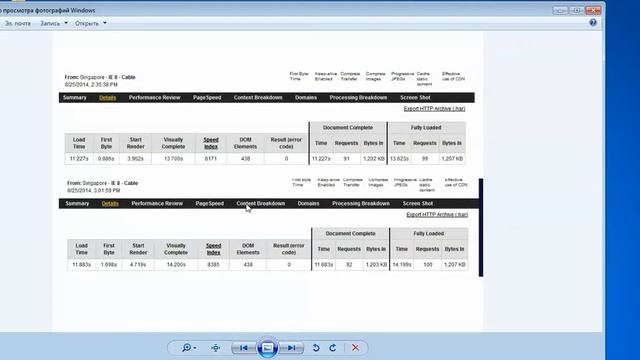Open Photo Viewer help question mark

point(593,23)
